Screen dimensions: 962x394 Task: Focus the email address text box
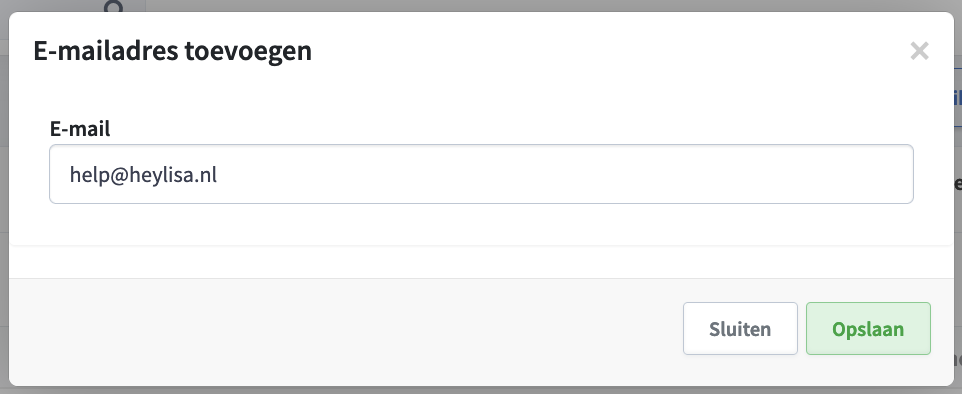pos(481,174)
